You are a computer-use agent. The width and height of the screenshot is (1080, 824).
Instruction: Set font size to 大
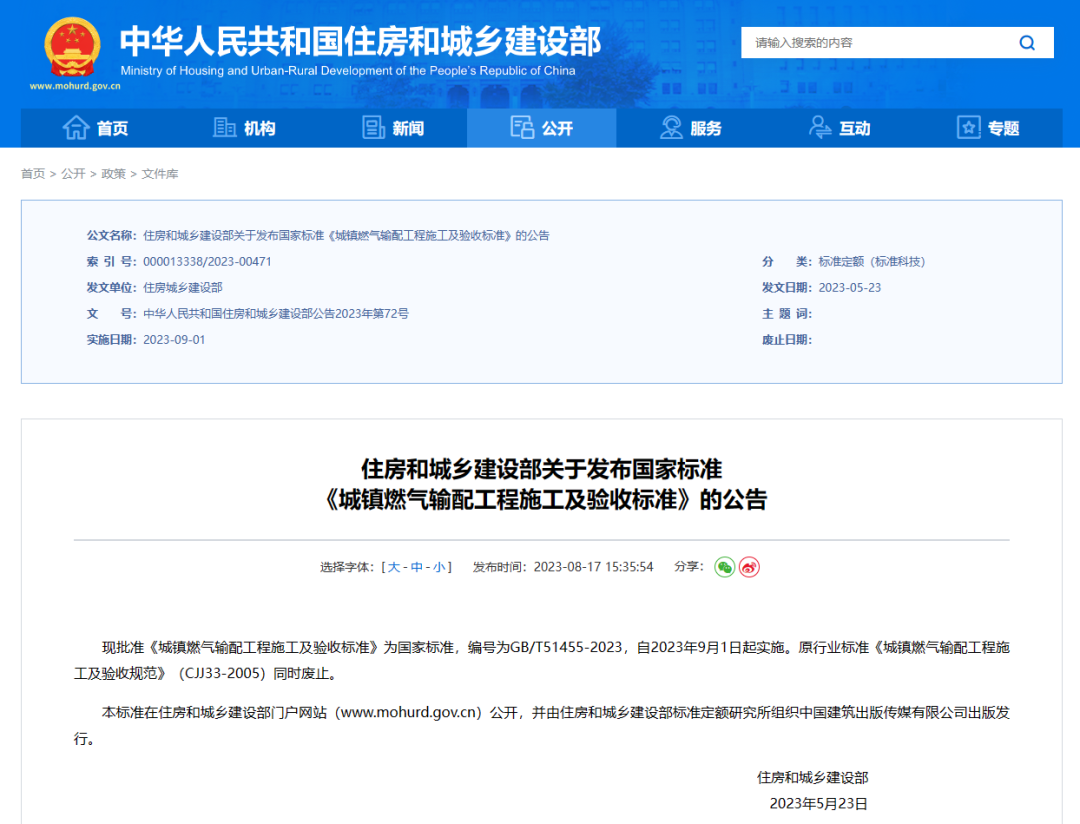394,567
